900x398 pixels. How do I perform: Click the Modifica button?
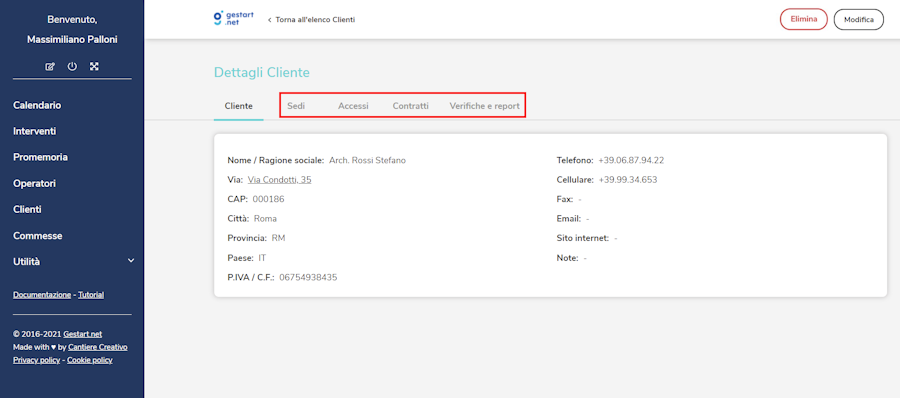pos(859,20)
